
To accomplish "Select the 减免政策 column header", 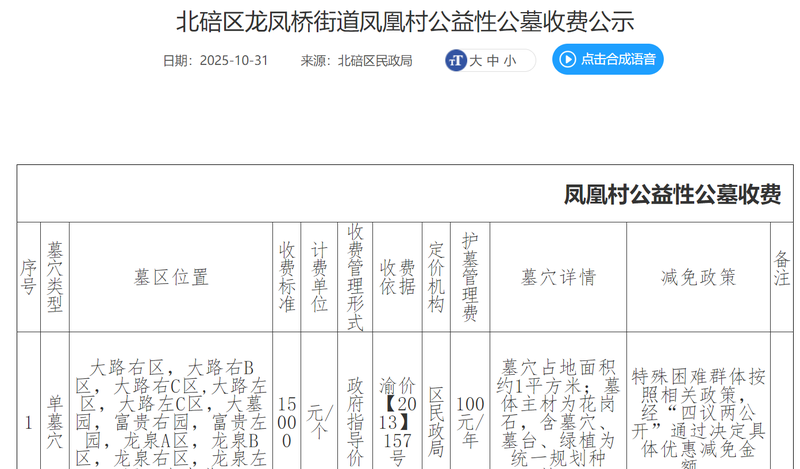I will [x=698, y=277].
